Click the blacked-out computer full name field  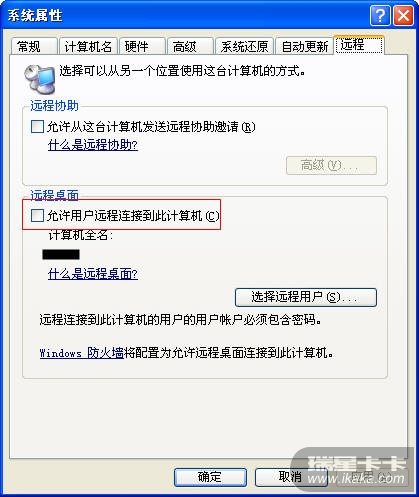61,255
